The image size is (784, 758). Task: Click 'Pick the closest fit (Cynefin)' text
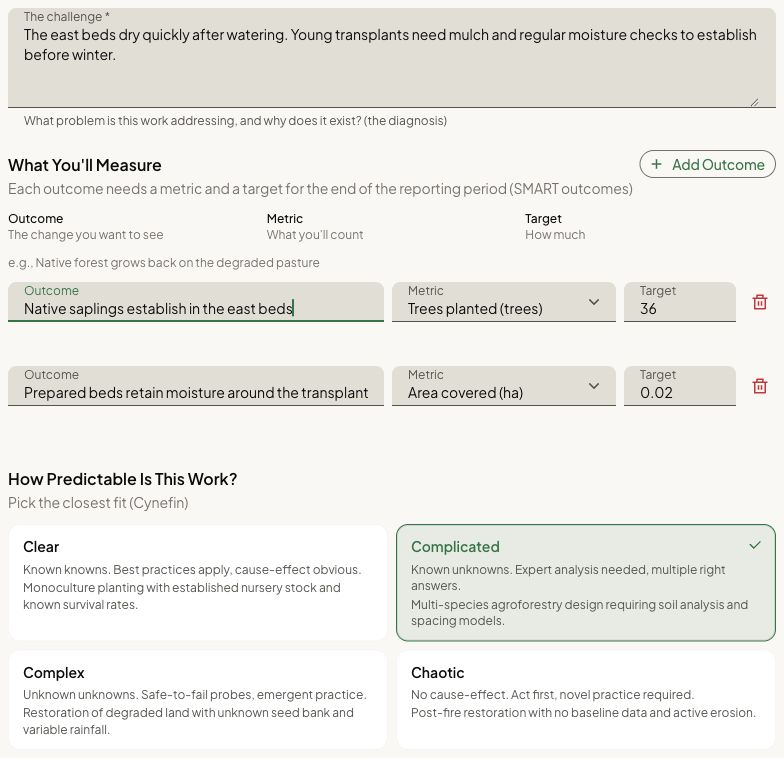click(98, 502)
